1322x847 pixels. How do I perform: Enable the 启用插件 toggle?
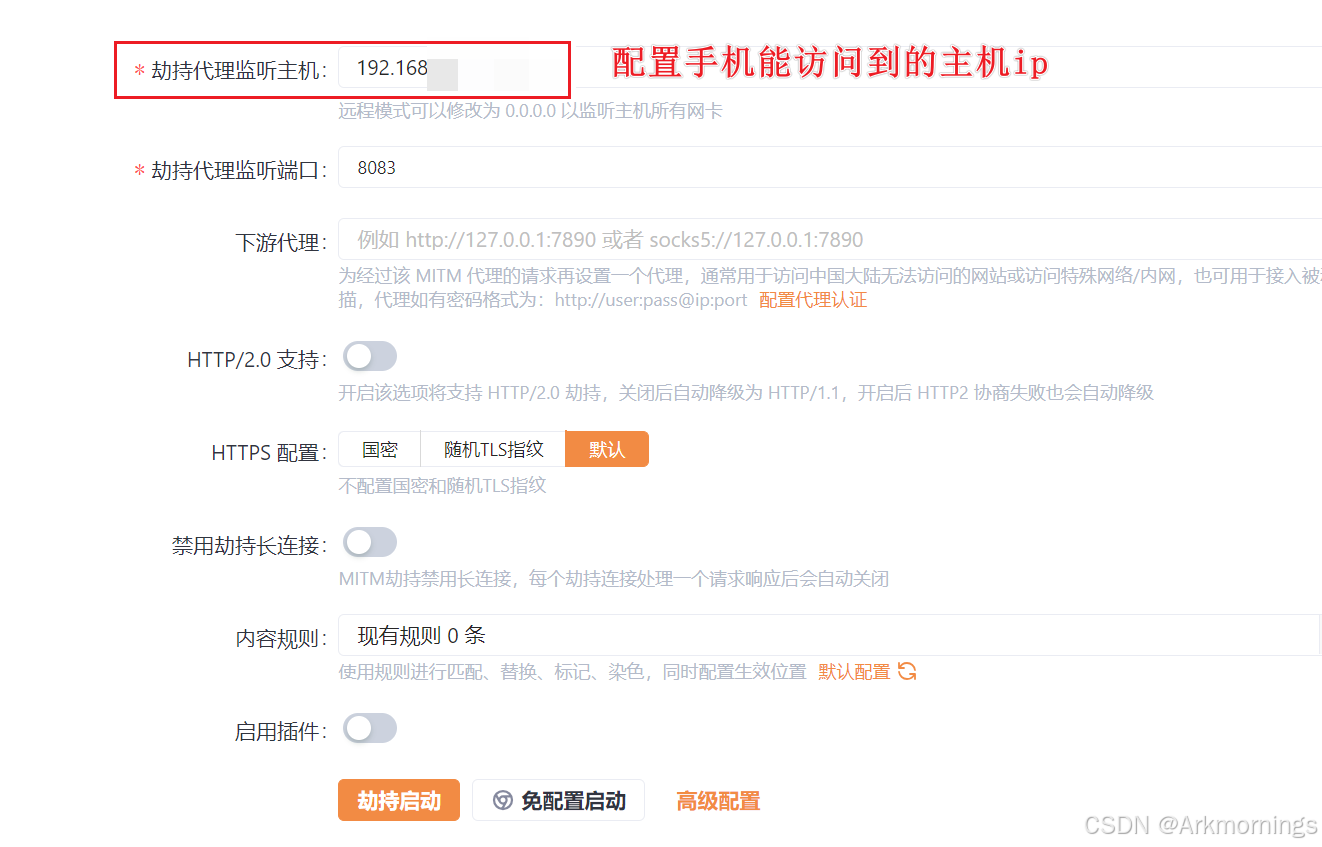coord(369,729)
